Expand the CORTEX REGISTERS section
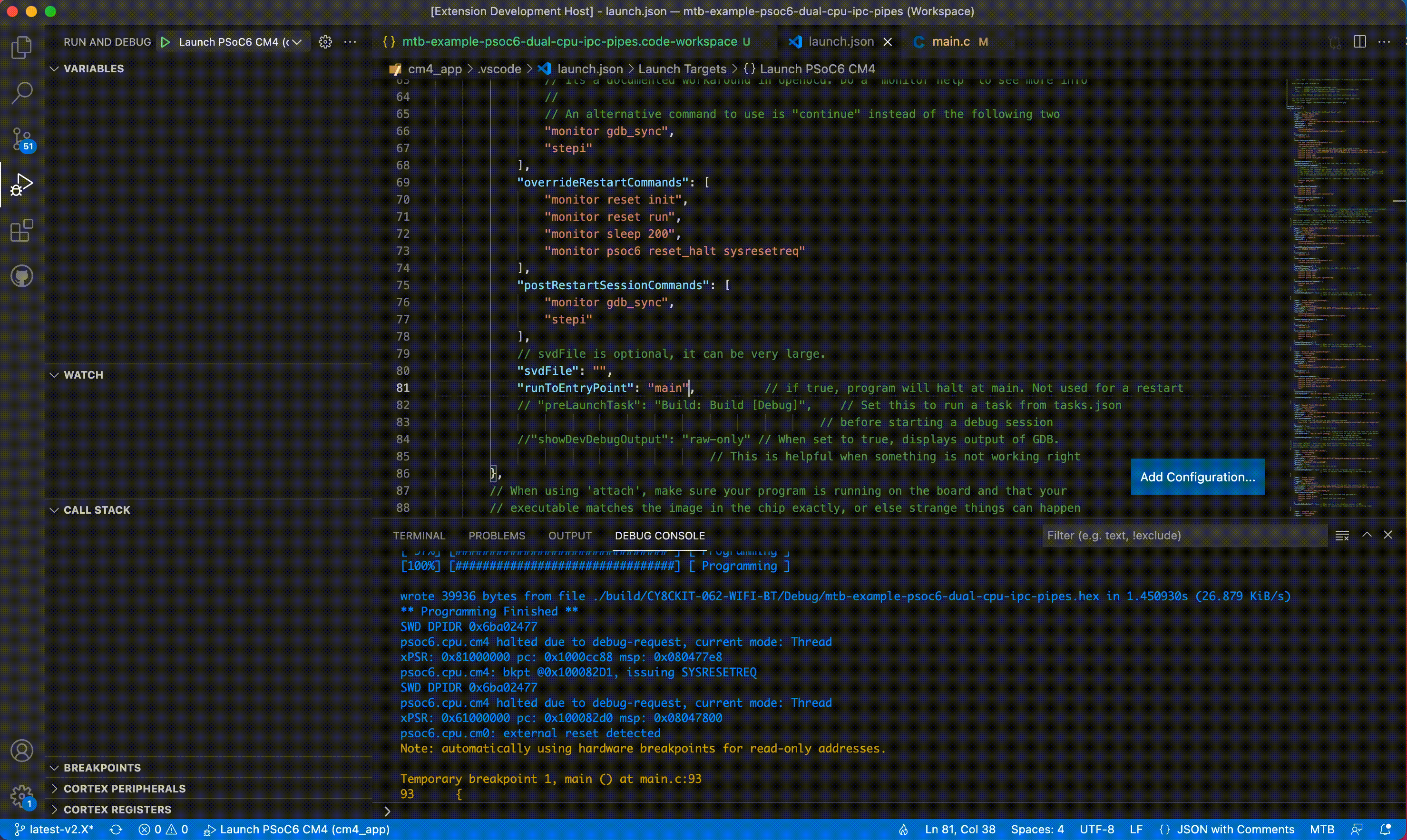 coord(117,810)
